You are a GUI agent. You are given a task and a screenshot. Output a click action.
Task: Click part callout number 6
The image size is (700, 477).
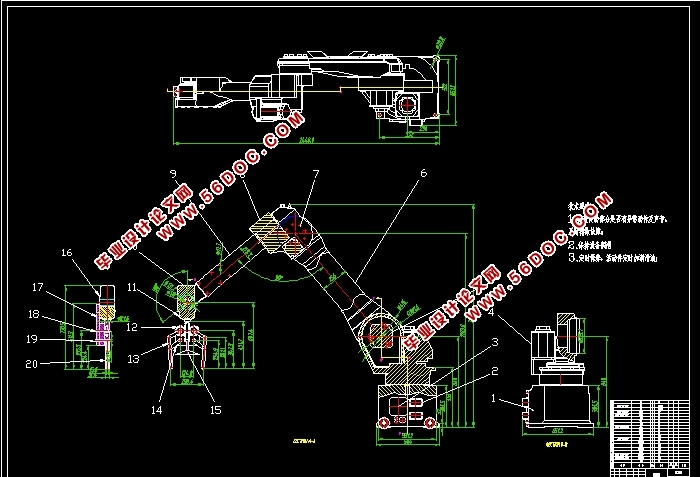(x=422, y=173)
